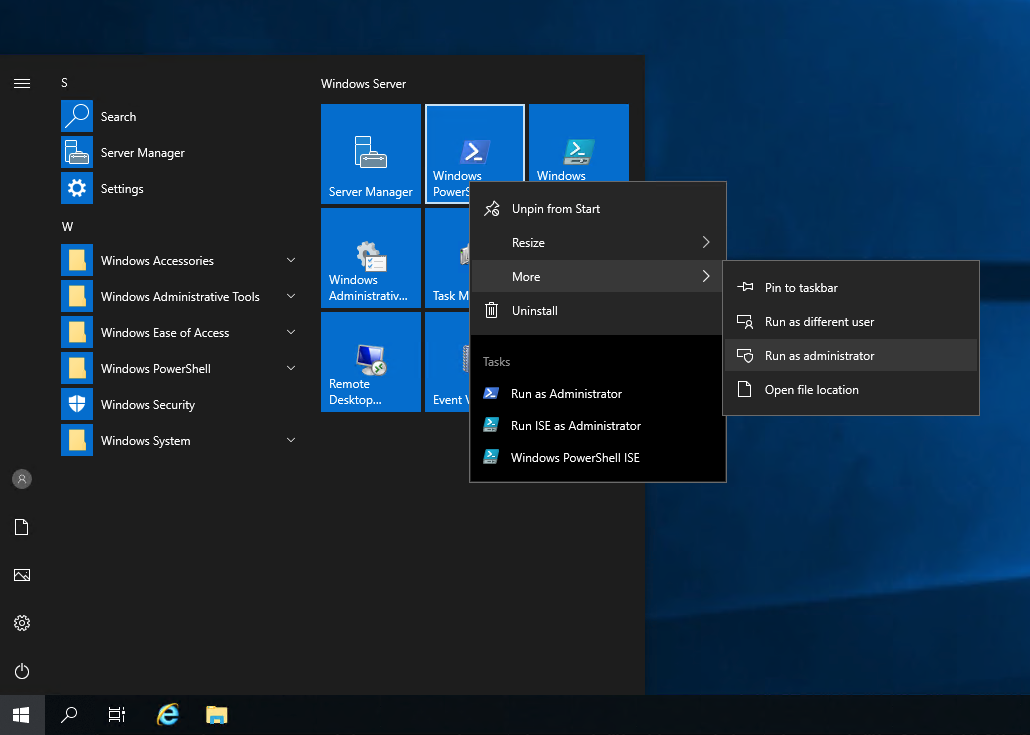Screen dimensions: 1030x735
Task: Select Unpin from Start
Action: (x=556, y=209)
